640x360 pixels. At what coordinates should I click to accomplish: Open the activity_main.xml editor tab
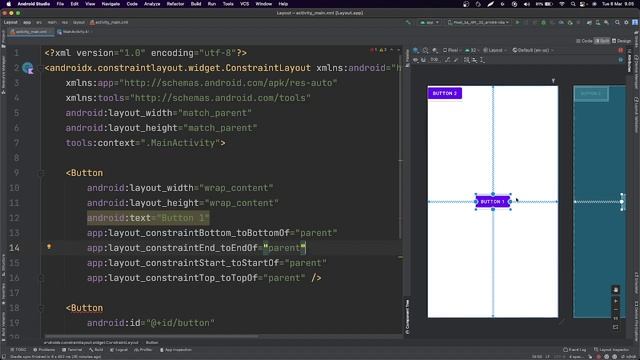31,32
